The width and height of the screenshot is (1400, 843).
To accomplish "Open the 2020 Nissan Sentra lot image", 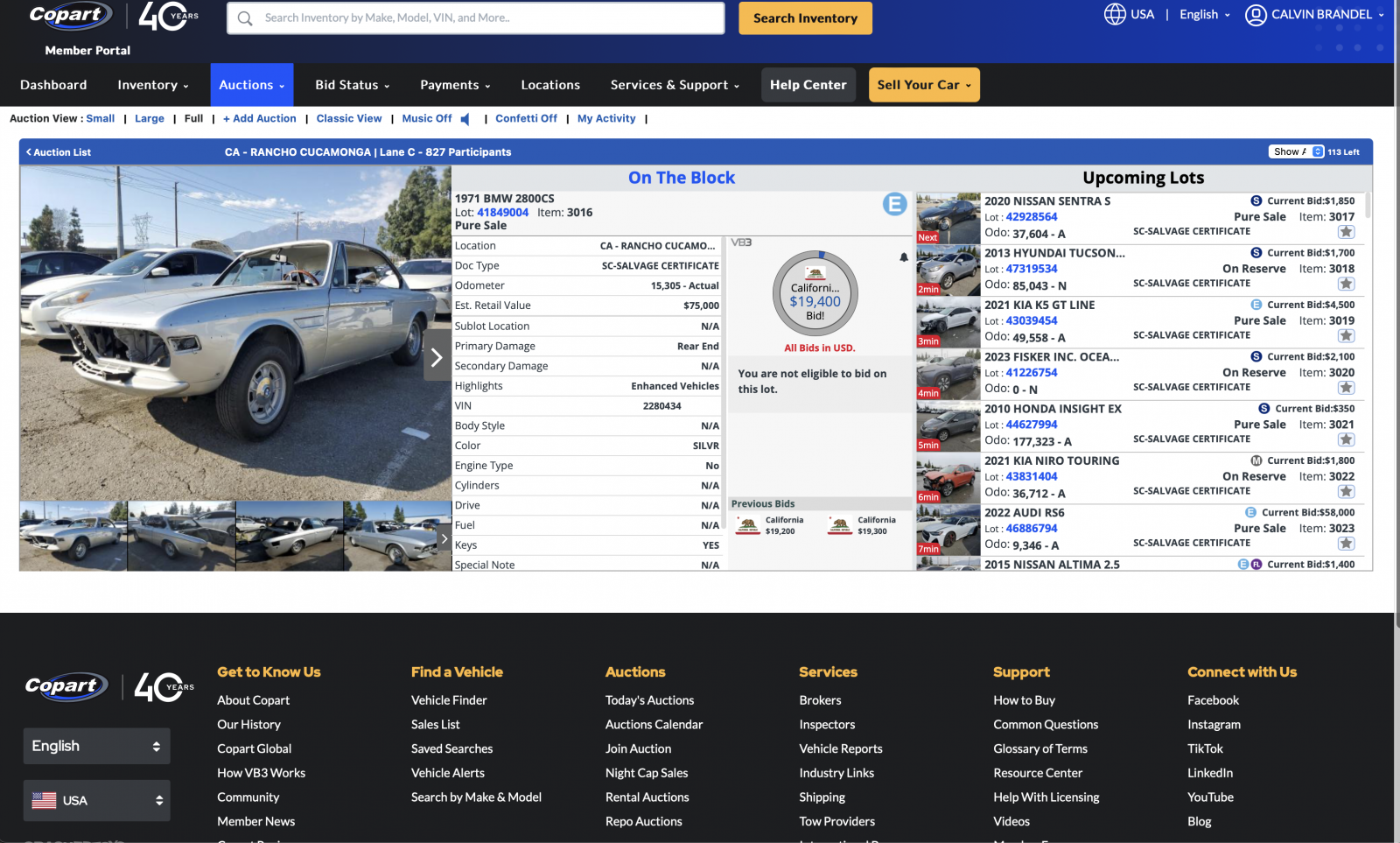I will coord(948,219).
